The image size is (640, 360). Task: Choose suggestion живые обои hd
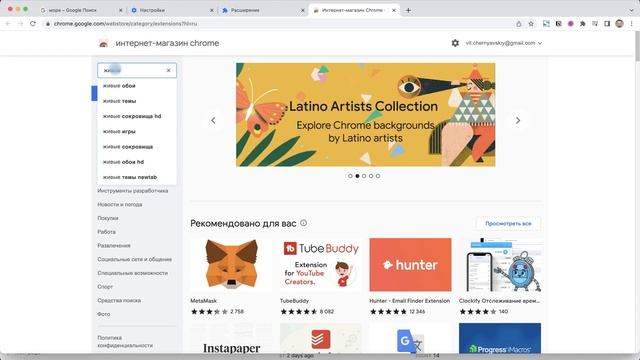coord(137,162)
